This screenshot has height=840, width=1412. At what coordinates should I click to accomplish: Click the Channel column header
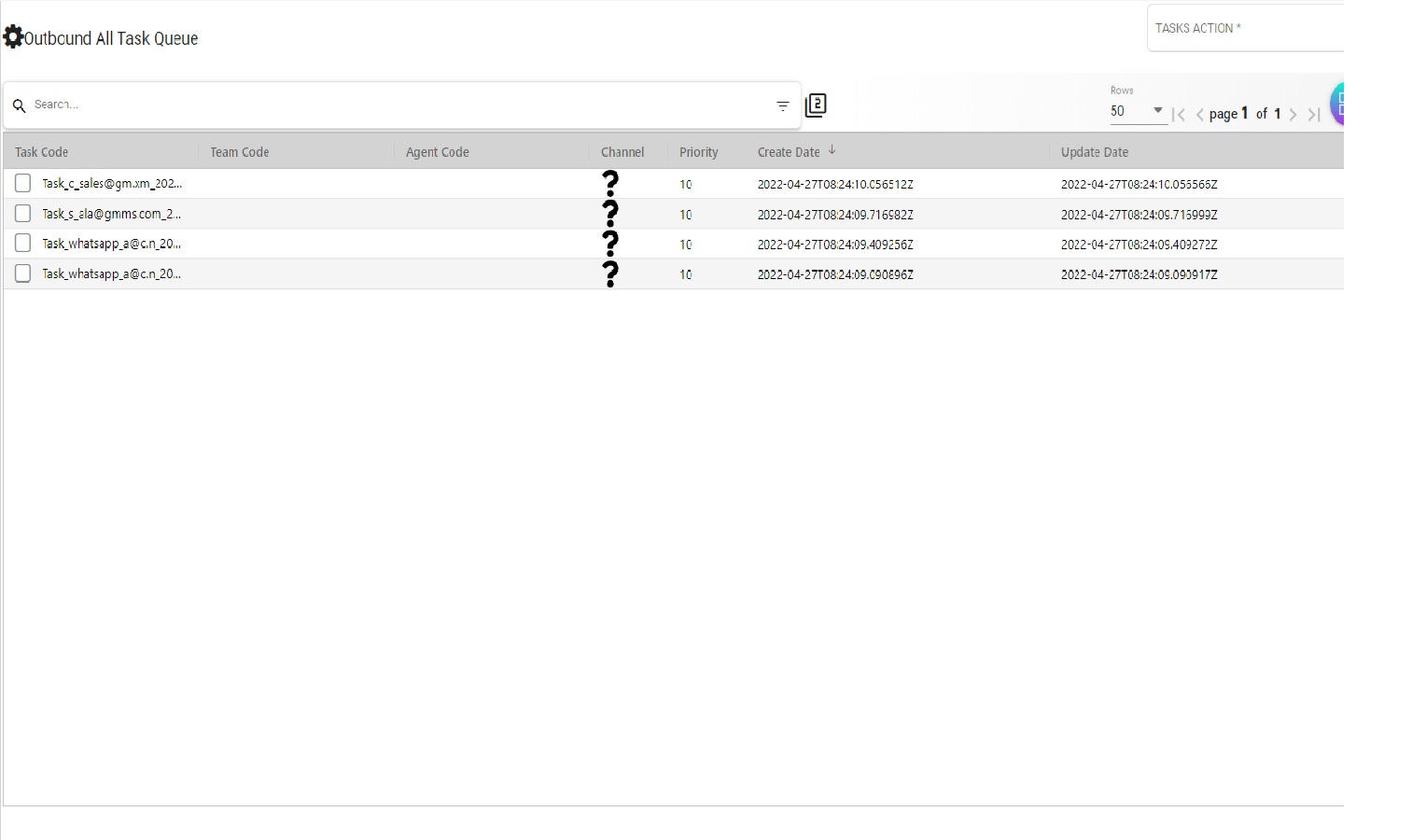pos(622,152)
